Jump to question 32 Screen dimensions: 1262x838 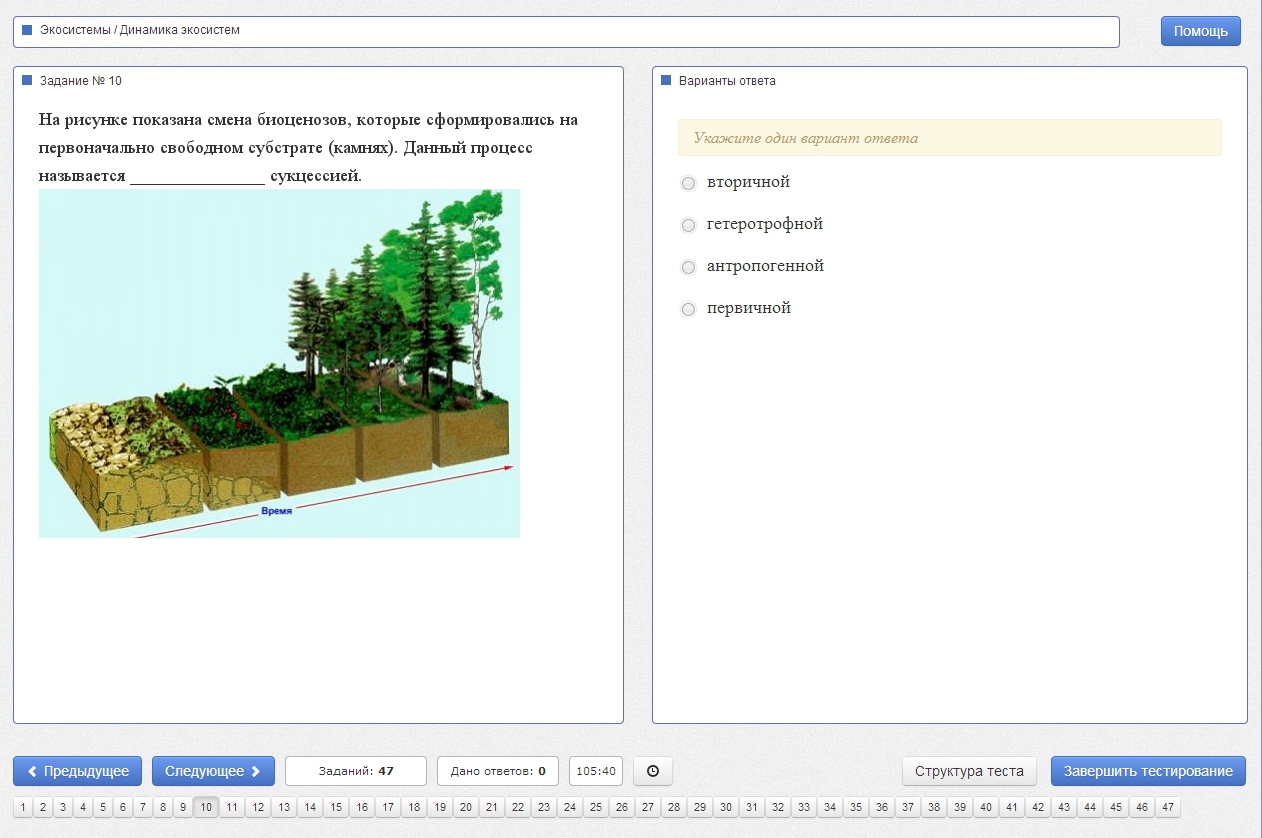778,807
